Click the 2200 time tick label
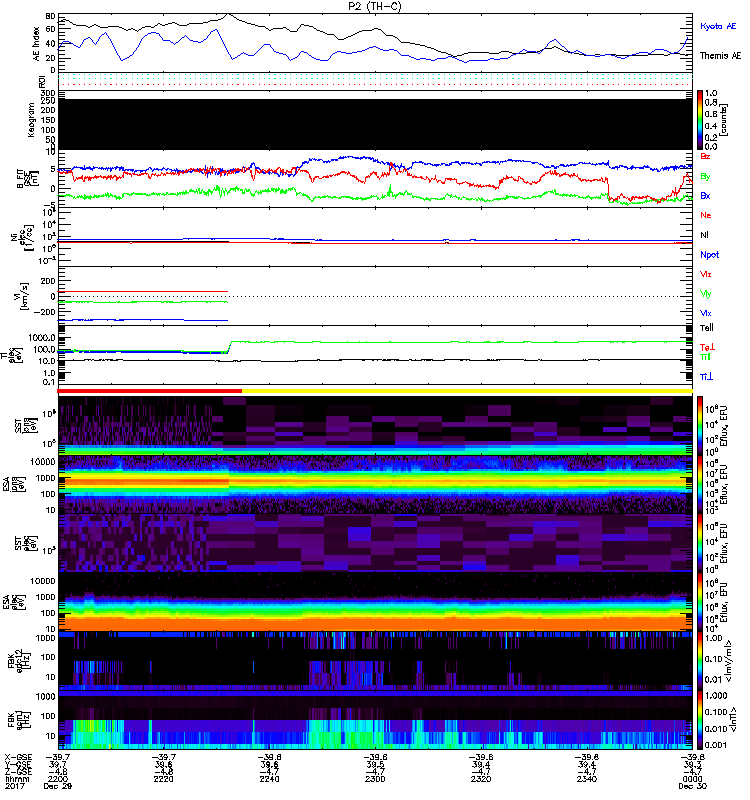 pos(57,779)
